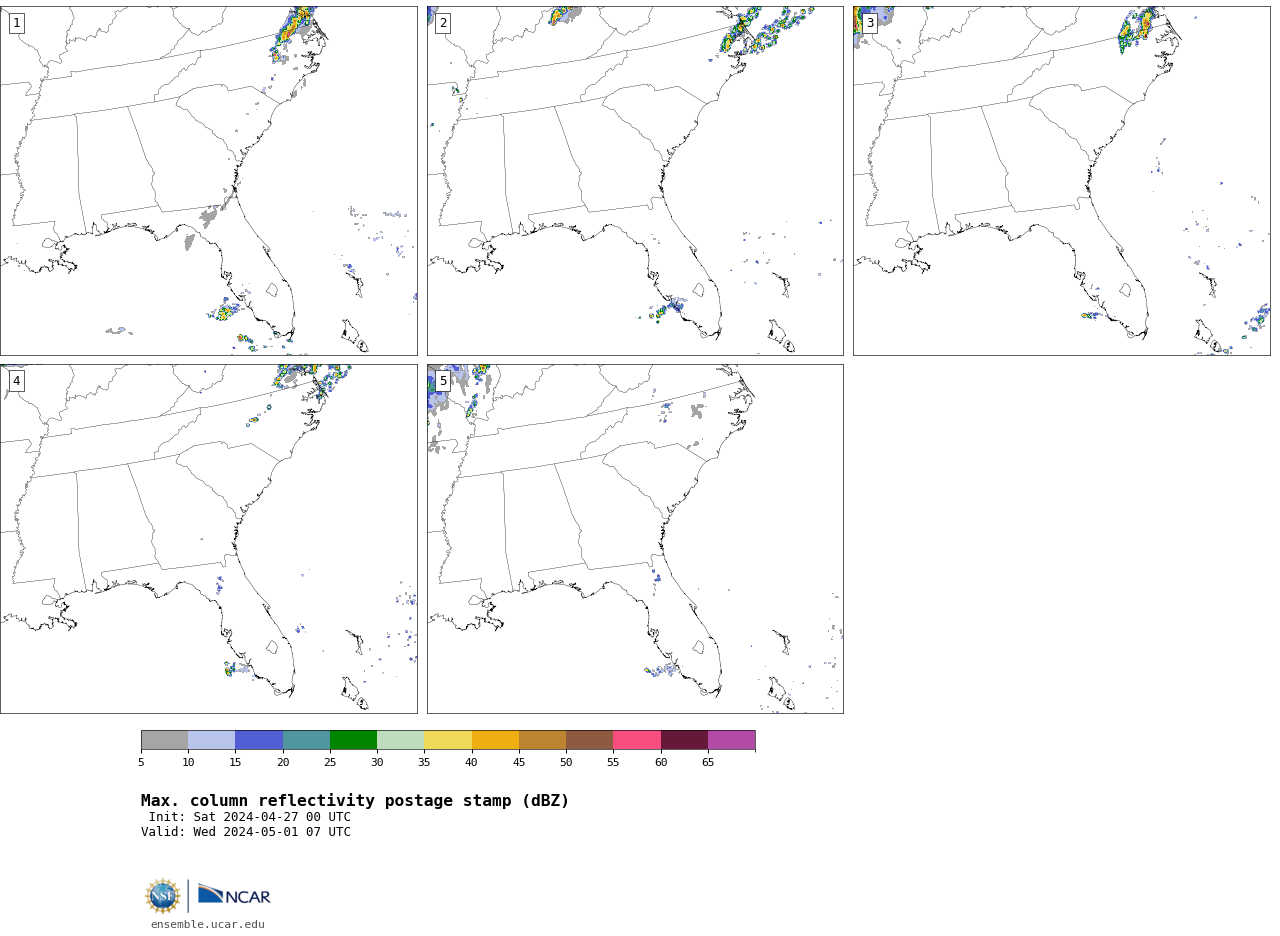Viewport: 1280px width, 936px height.
Task: Click the Max. column reflectivity title
Action: click(x=355, y=801)
